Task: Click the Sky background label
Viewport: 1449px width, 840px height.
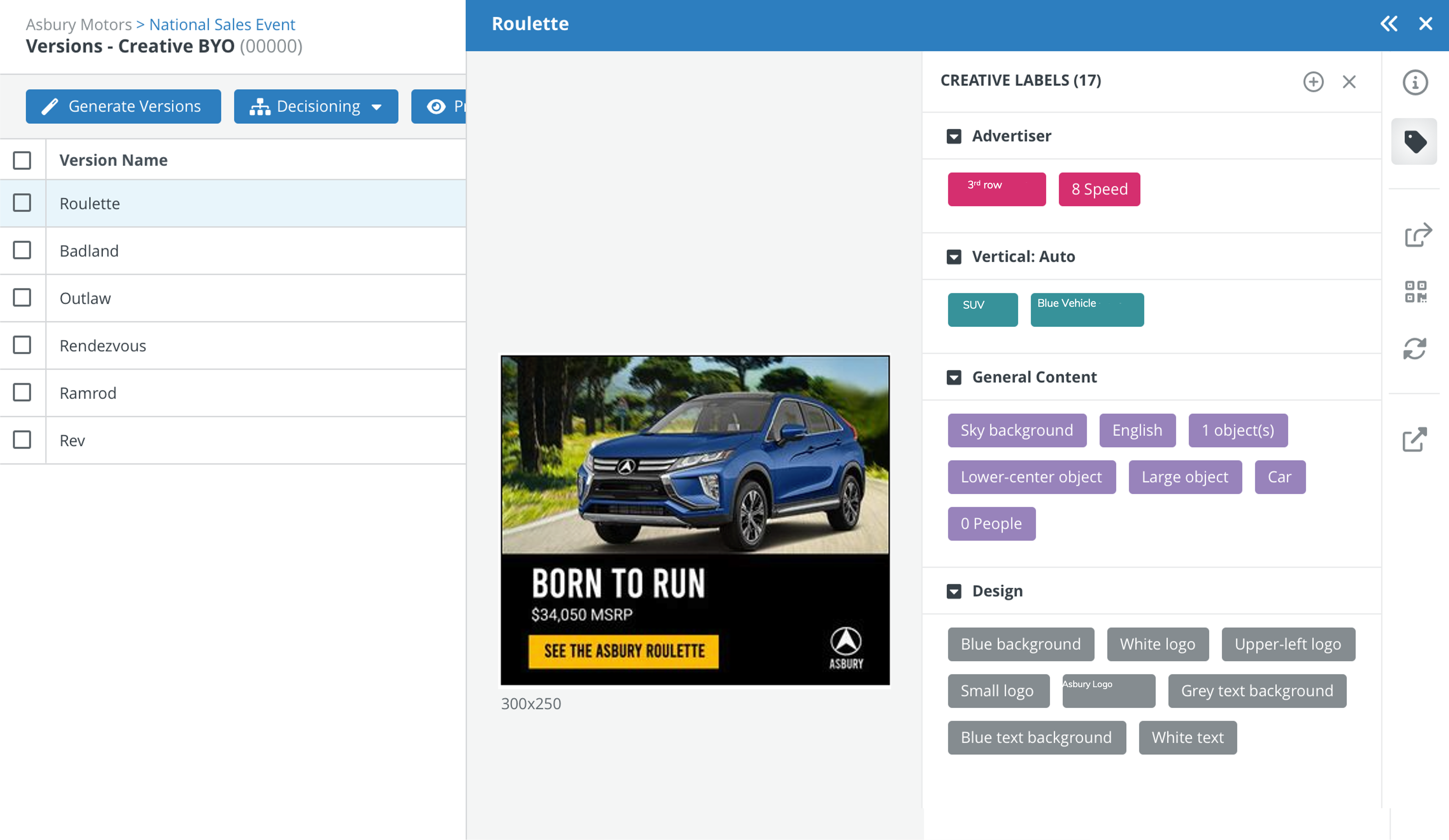Action: click(1017, 431)
